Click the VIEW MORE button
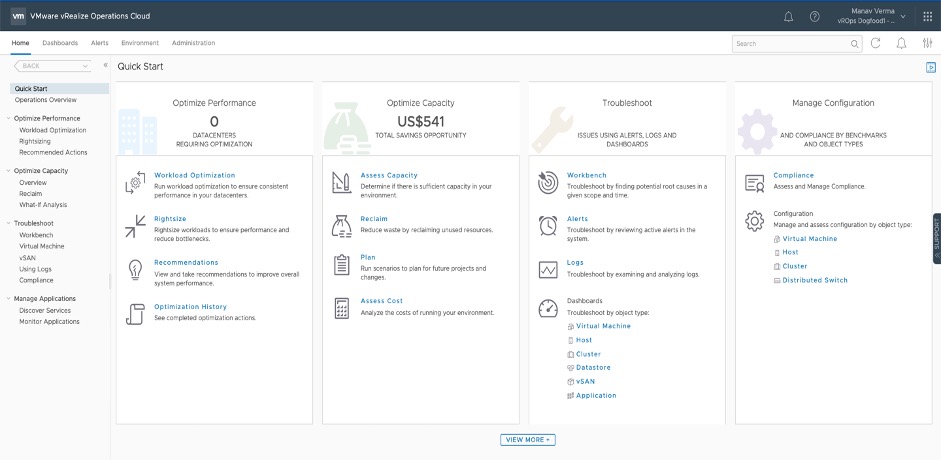941x460 pixels. pyautogui.click(x=528, y=440)
